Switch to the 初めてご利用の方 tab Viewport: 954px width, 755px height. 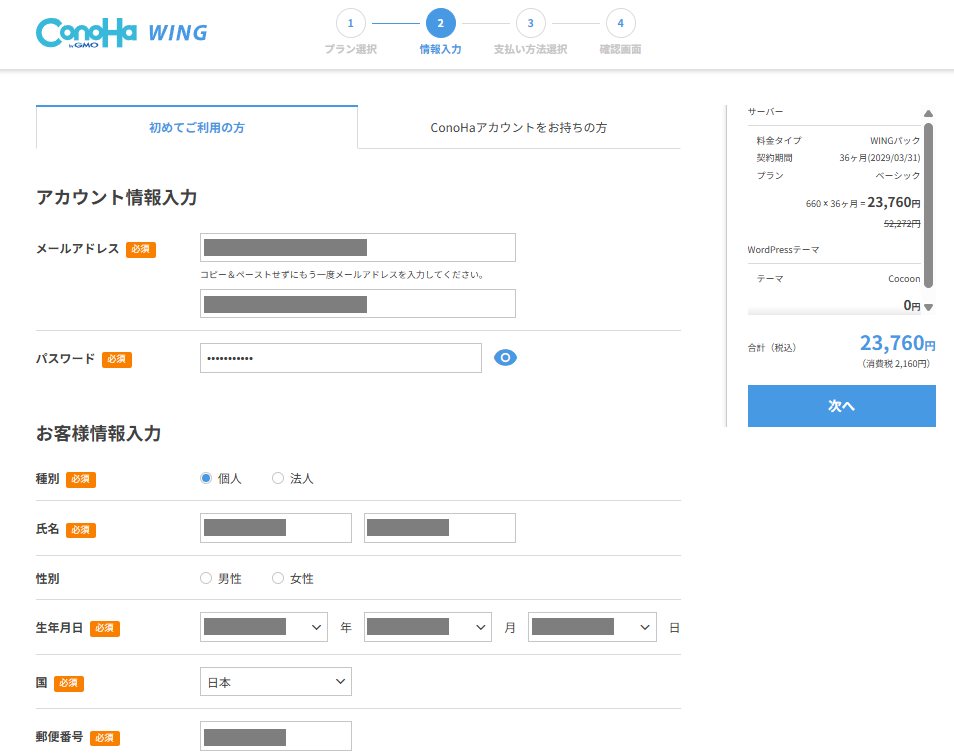coord(196,128)
